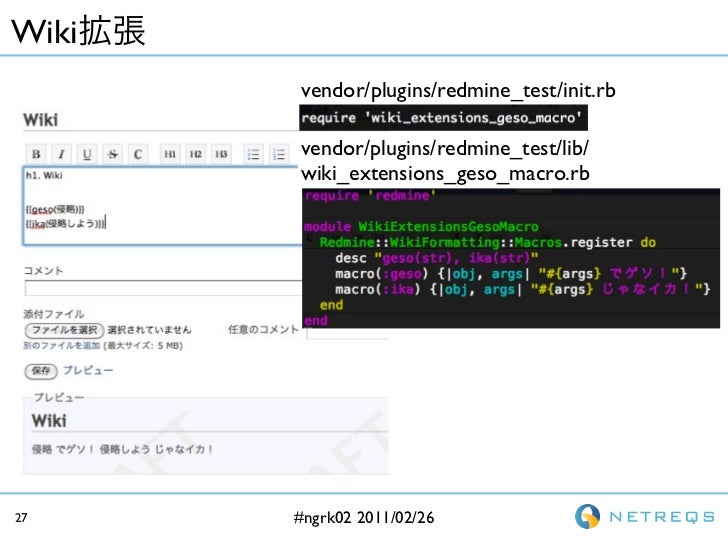Underline text with the U toolbar button
The image size is (728, 546).
87,154
